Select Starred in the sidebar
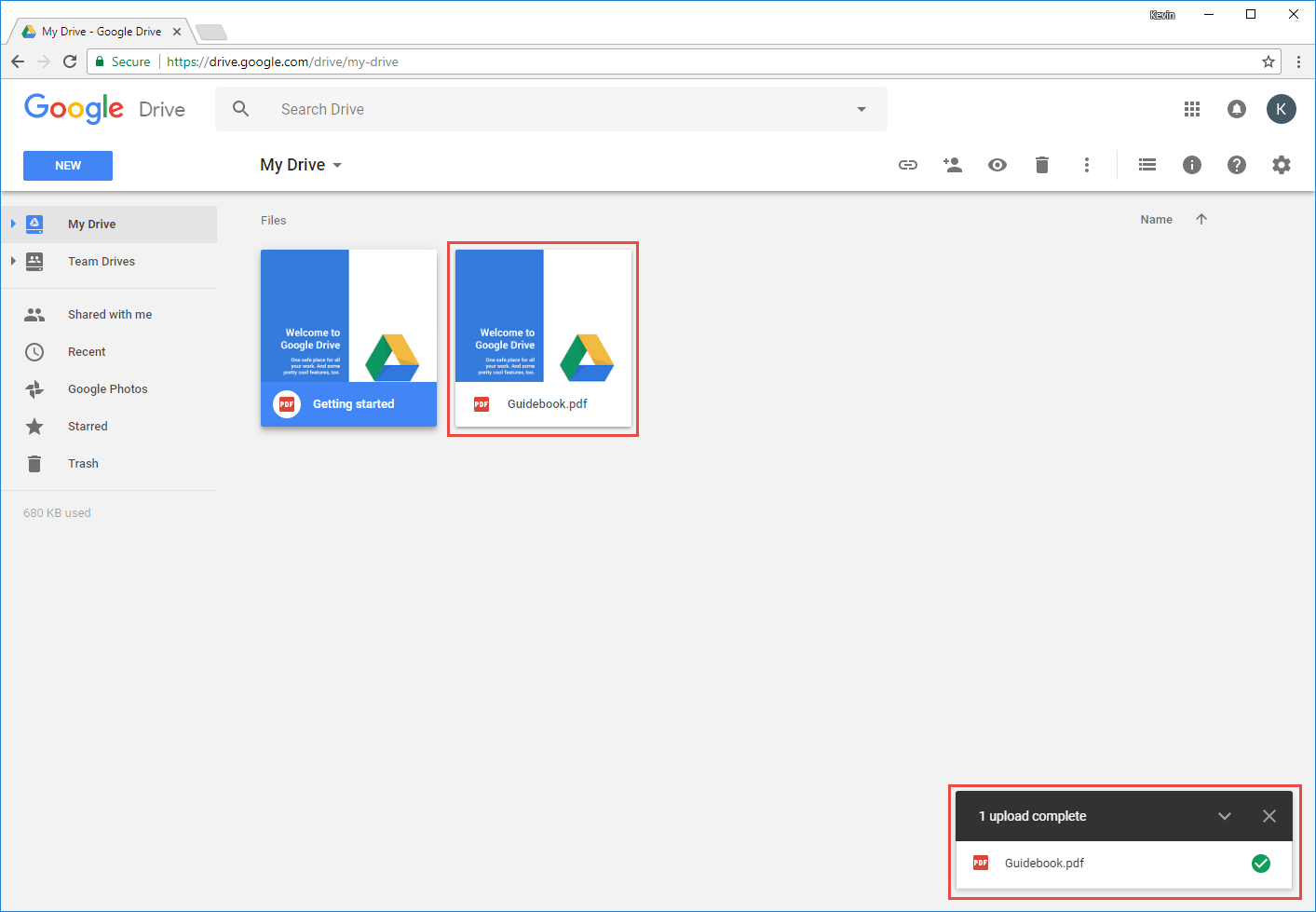This screenshot has width=1316, height=912. point(87,426)
